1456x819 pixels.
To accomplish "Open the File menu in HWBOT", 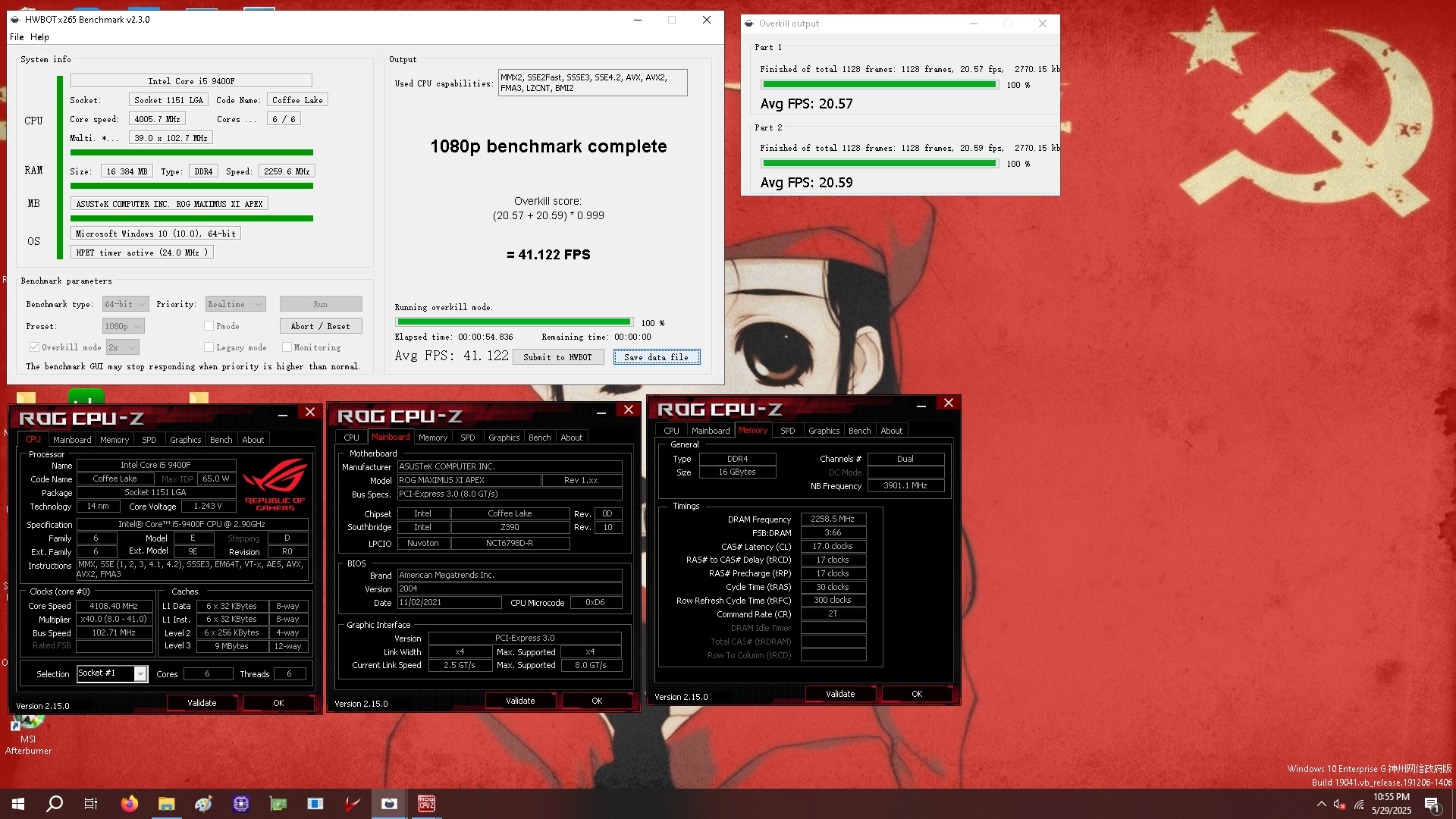I will tap(17, 37).
